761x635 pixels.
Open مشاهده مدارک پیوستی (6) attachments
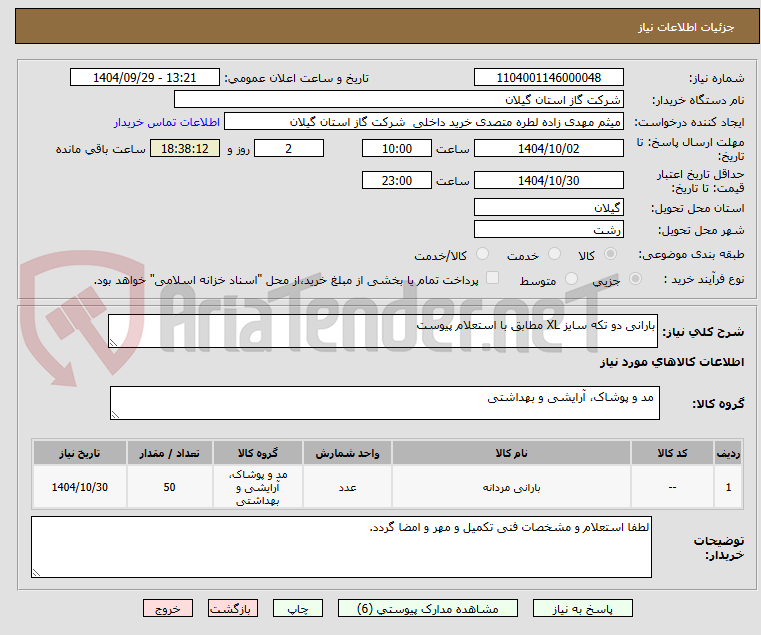pyautogui.click(x=428, y=608)
